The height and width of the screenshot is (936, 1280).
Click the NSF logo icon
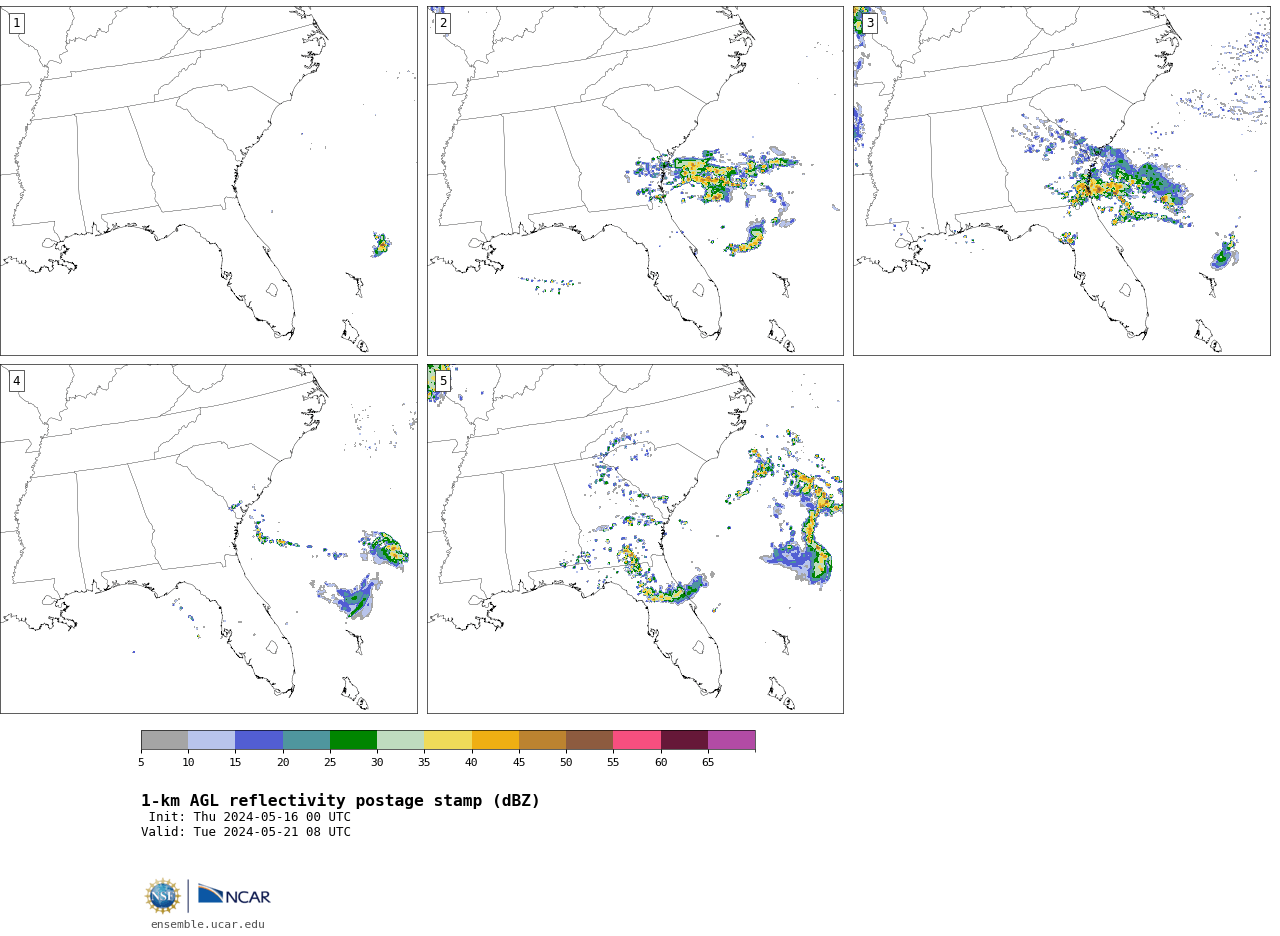pyautogui.click(x=163, y=896)
